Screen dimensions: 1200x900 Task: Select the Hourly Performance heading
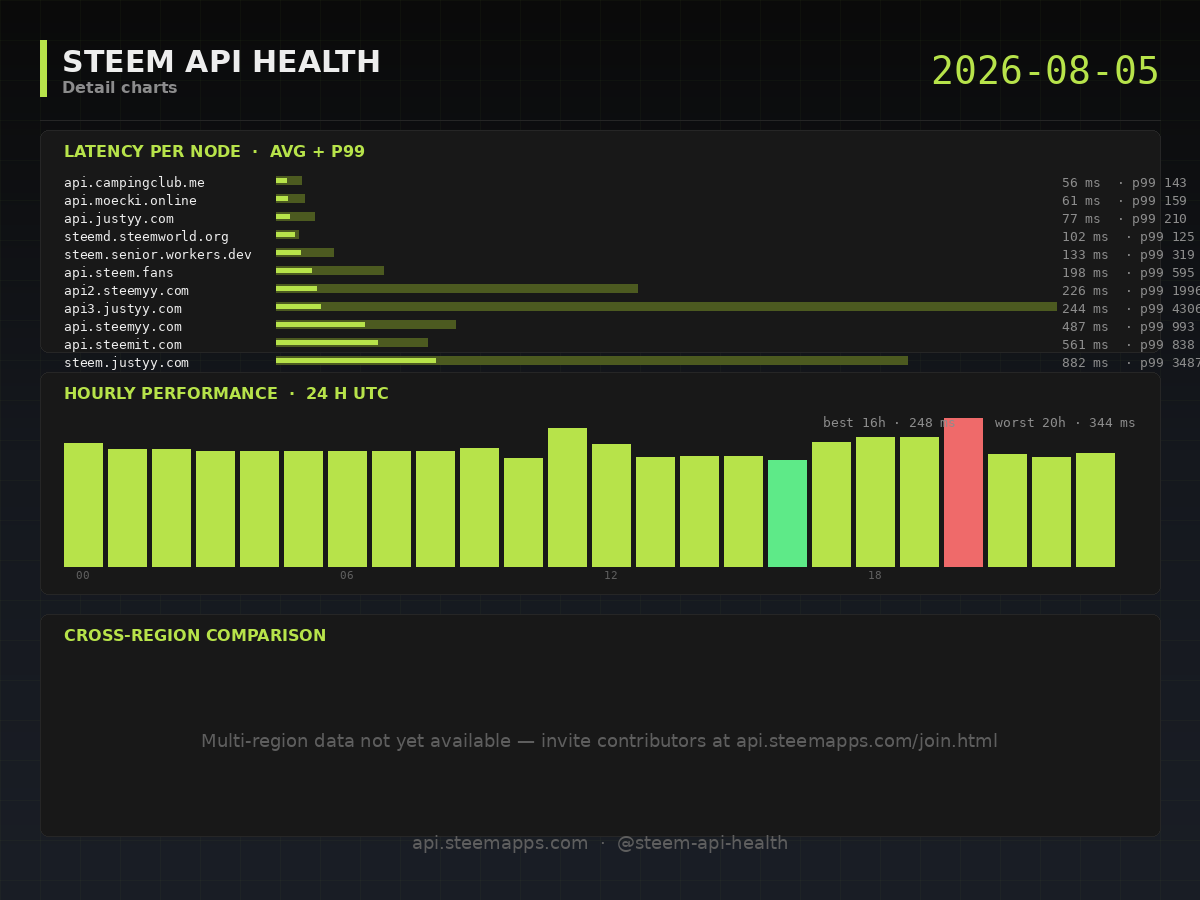[226, 394]
